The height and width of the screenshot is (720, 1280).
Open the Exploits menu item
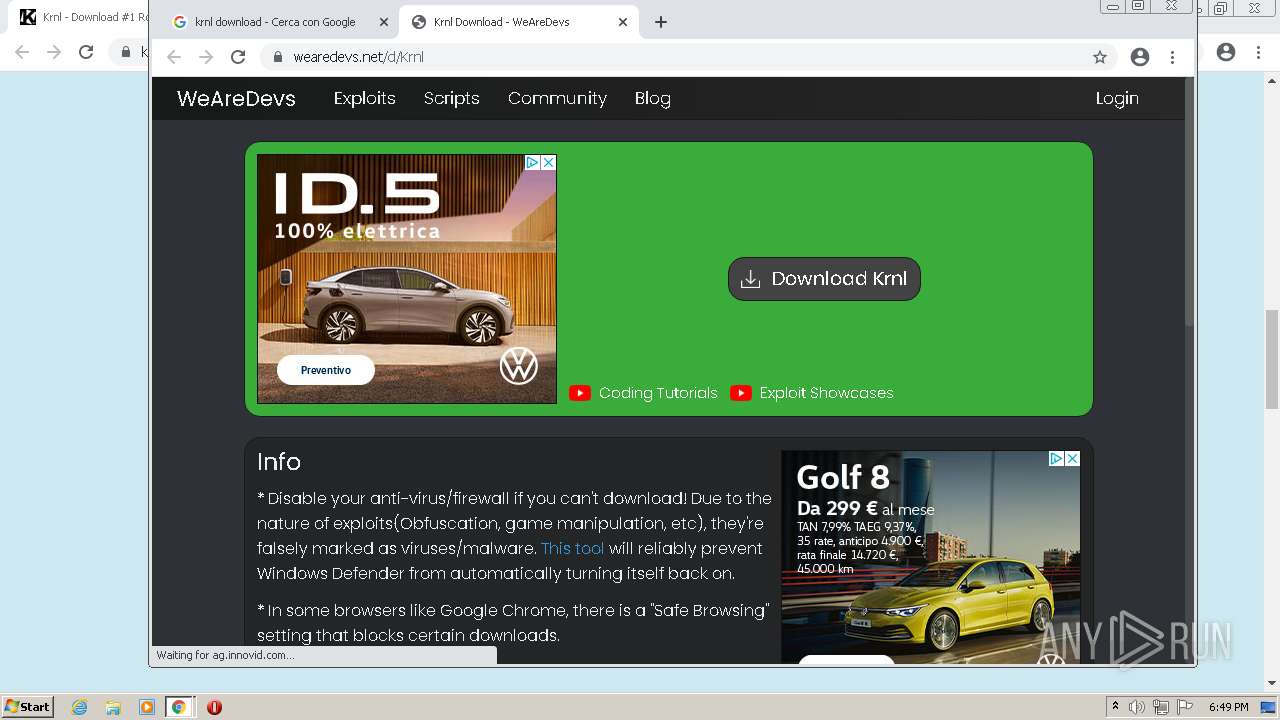click(364, 98)
